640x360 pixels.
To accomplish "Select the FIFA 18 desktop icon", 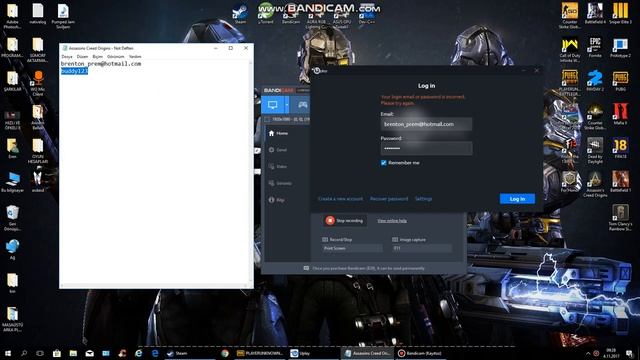I will [620, 148].
